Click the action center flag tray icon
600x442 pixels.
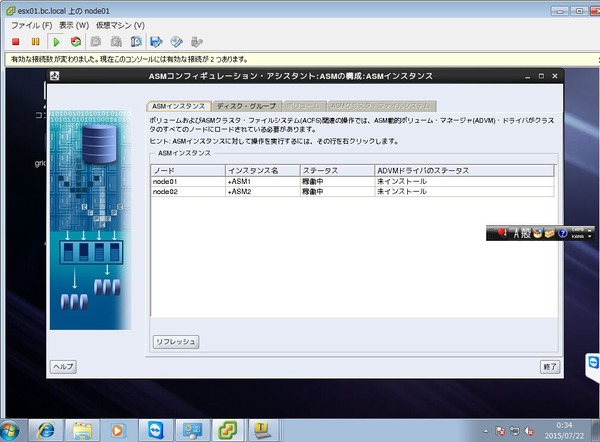(500, 431)
